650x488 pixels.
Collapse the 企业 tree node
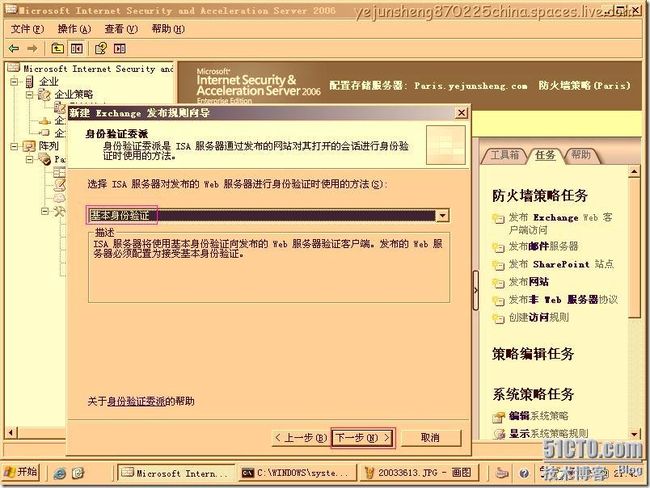(x=15, y=82)
